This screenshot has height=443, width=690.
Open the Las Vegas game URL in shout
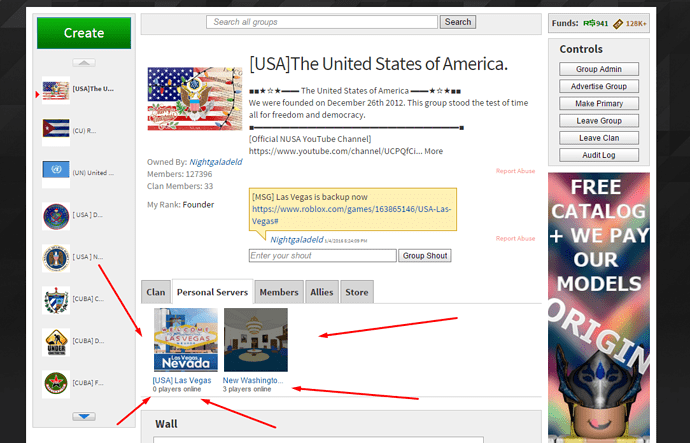[x=352, y=215]
